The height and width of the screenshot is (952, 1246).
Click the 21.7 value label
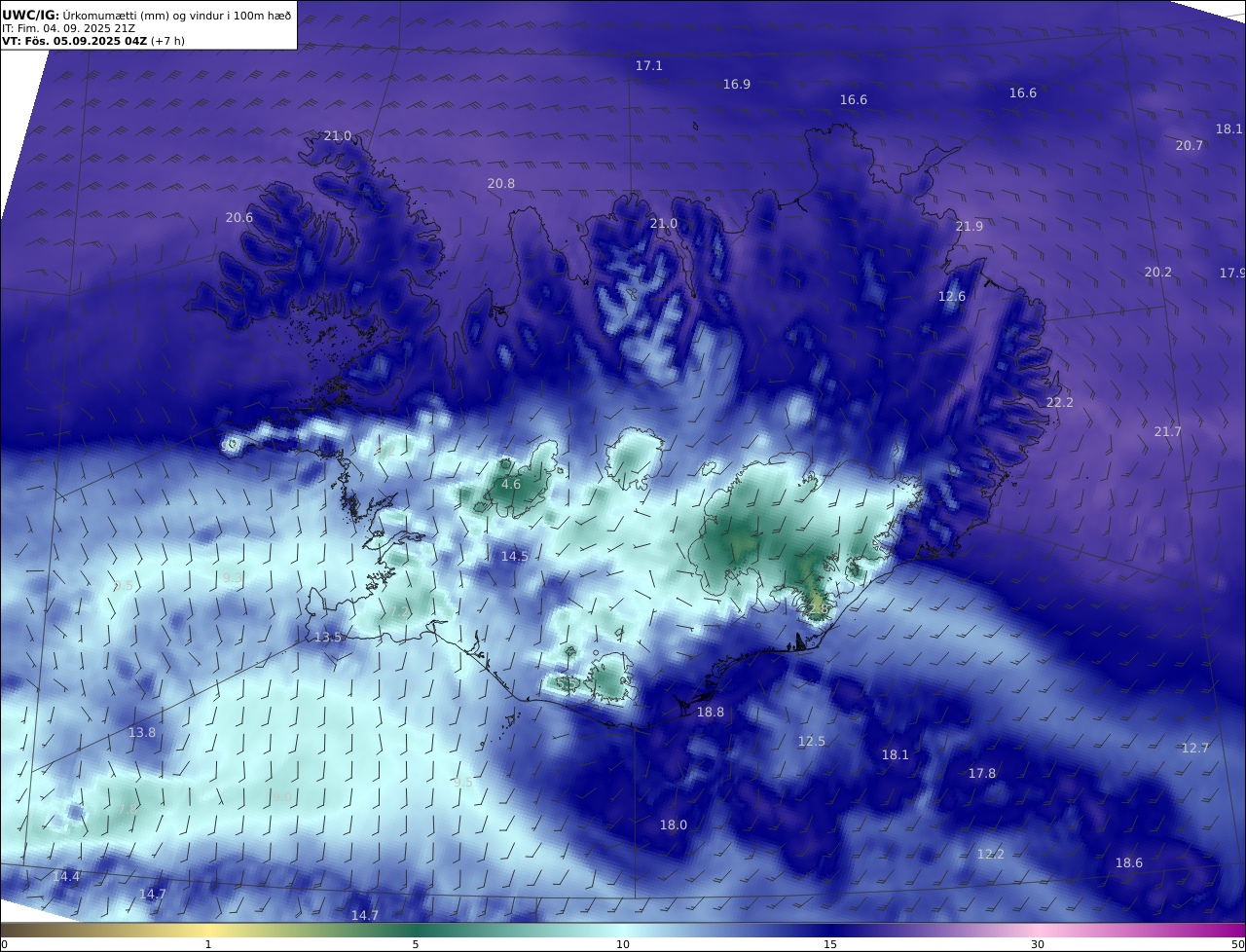[1168, 432]
